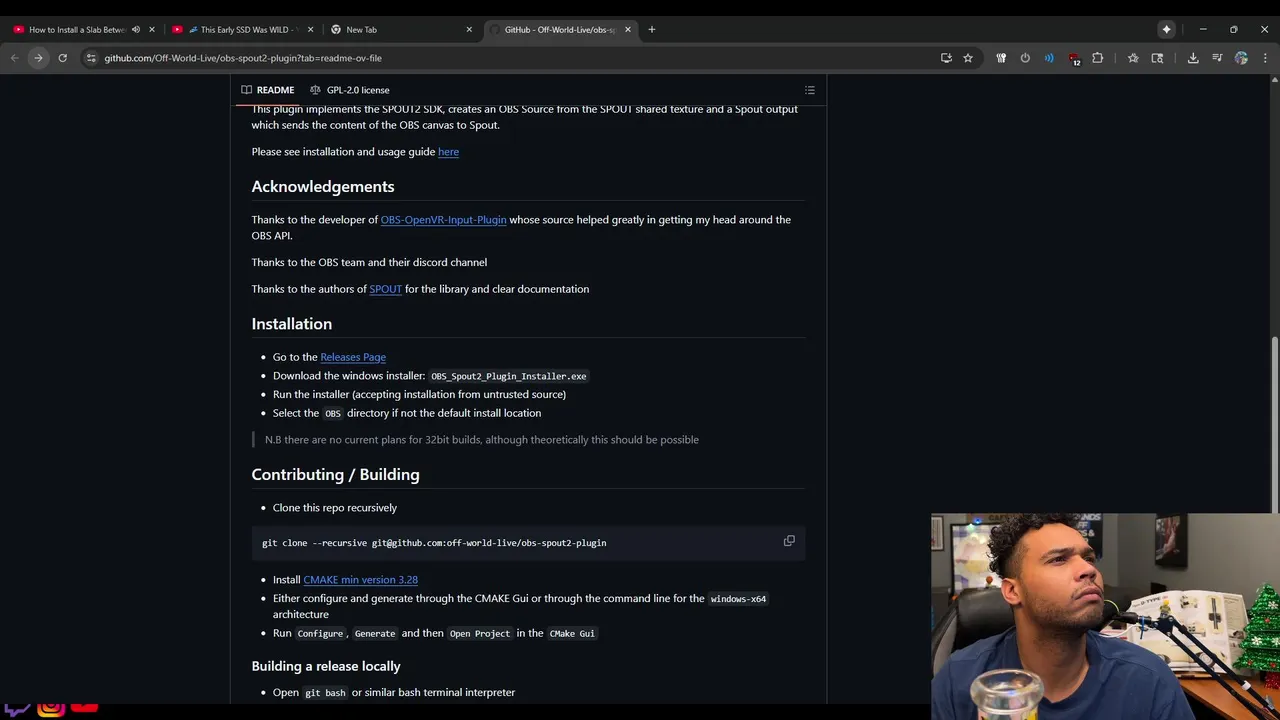The width and height of the screenshot is (1280, 720).
Task: Open the bookmarks star-list icon
Action: (x=1133, y=58)
